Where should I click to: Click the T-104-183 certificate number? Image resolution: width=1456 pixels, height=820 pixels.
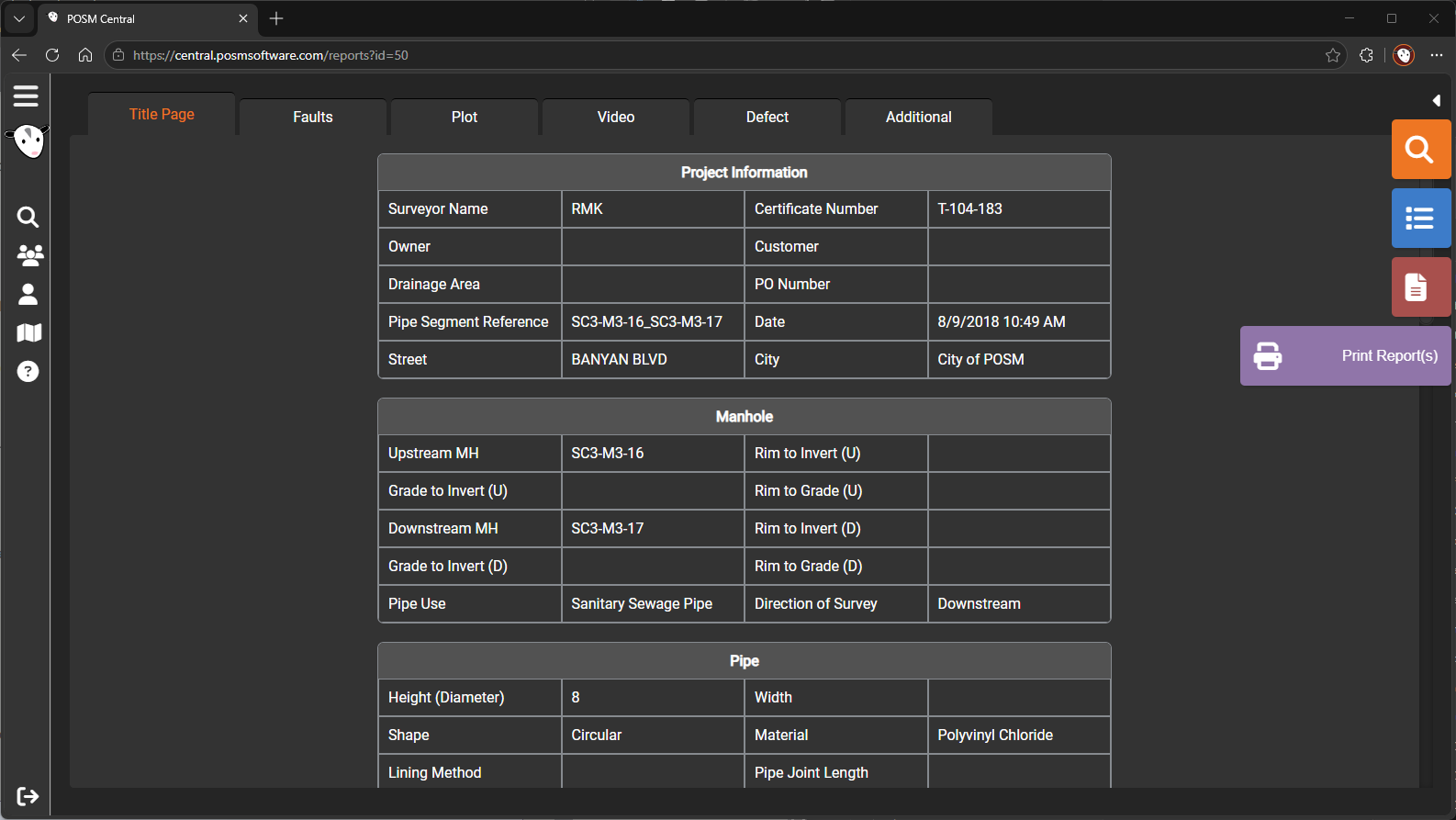click(x=970, y=208)
